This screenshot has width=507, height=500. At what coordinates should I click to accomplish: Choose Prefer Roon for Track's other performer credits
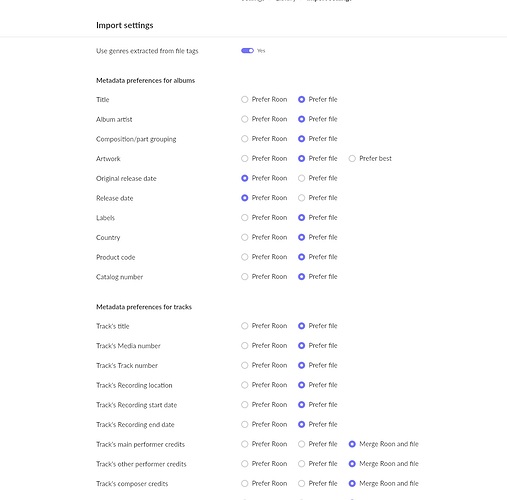click(x=245, y=463)
